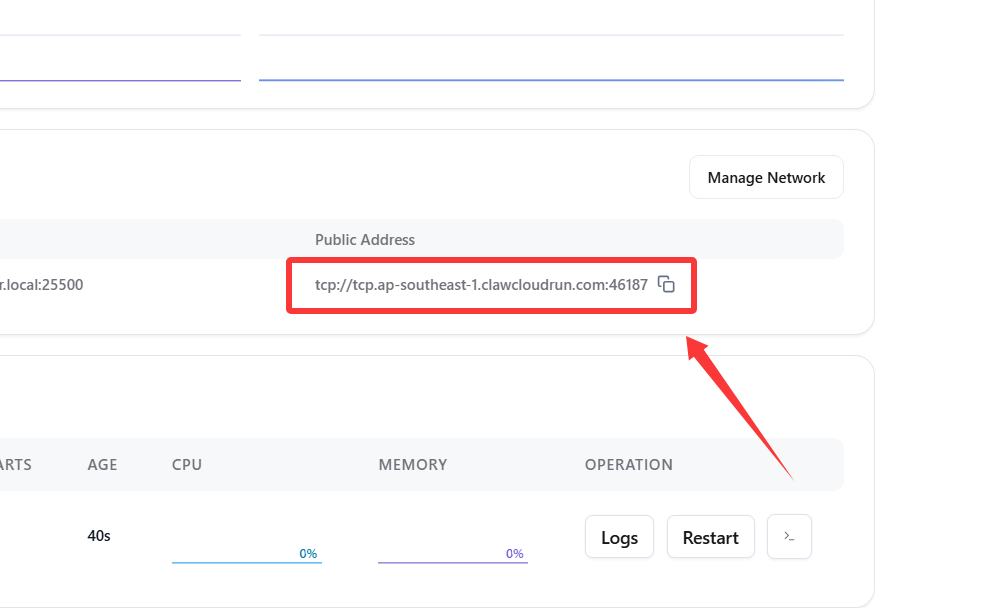The image size is (988, 612).
Task: Click the MEMORY column header
Action: pos(412,465)
